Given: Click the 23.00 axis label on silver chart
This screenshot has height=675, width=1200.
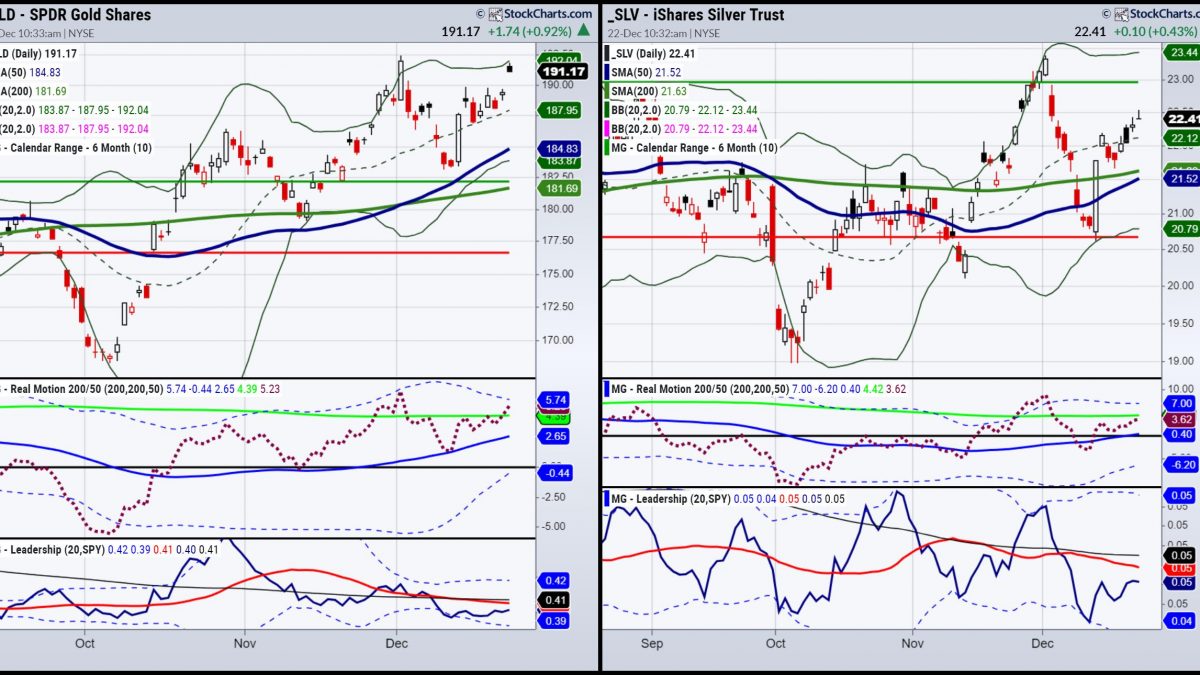Looking at the screenshot, I should (1182, 79).
